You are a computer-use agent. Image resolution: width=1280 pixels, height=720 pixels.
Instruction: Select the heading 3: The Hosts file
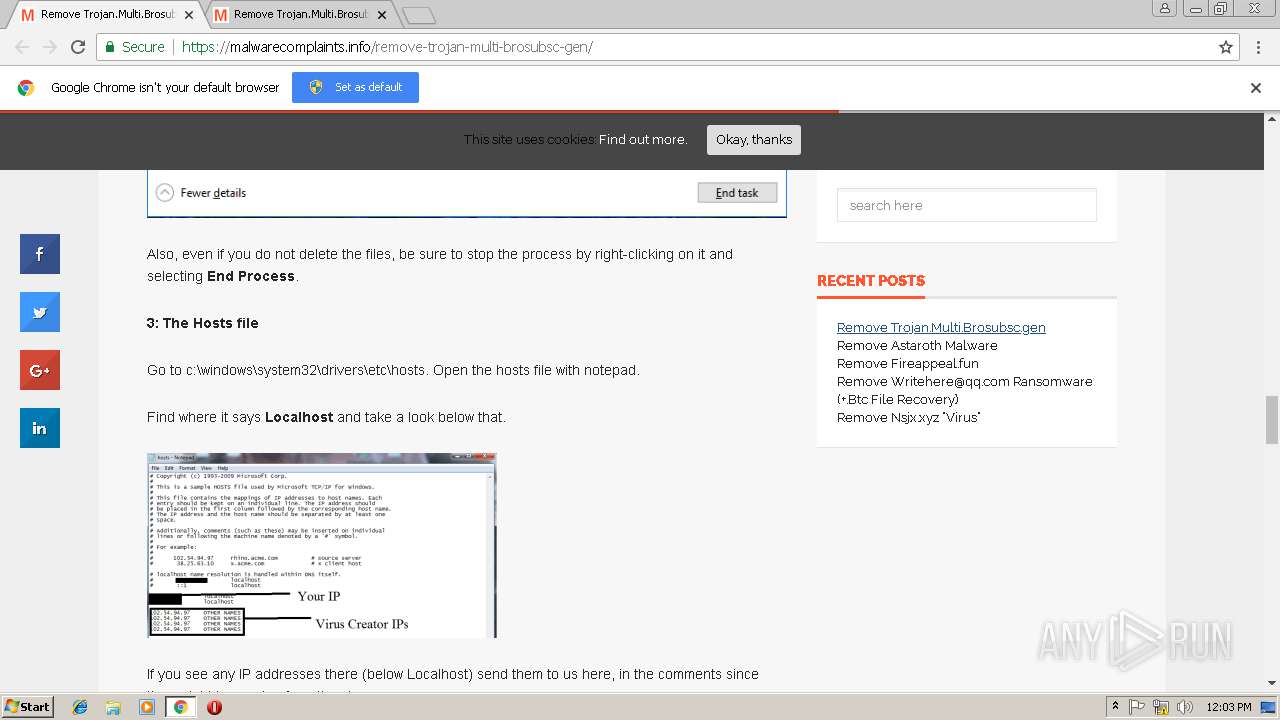coord(203,324)
